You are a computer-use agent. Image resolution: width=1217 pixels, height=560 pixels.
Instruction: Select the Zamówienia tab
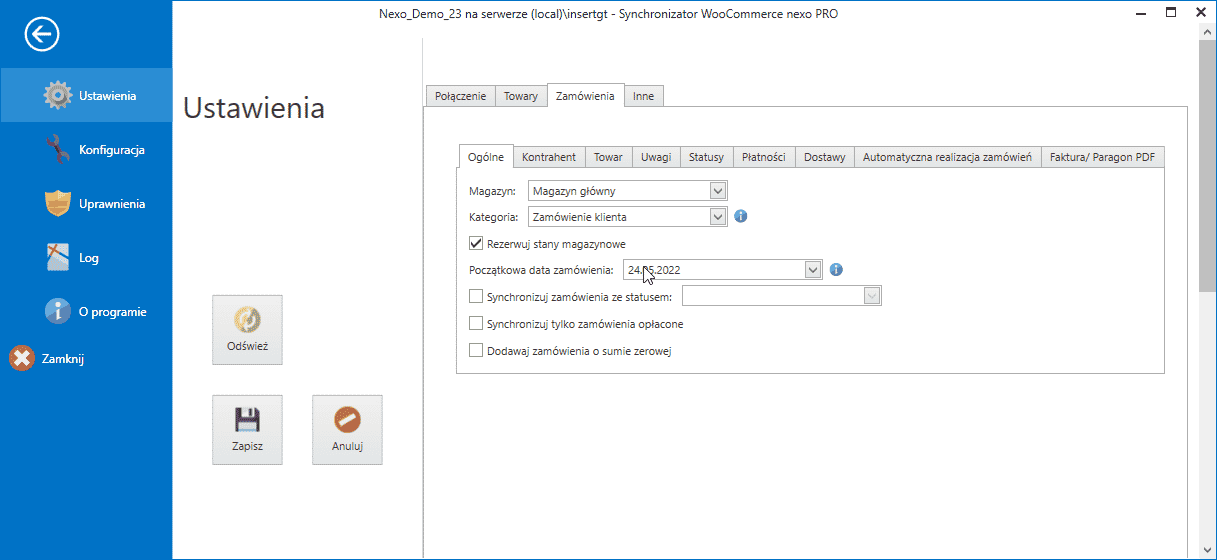(x=585, y=95)
